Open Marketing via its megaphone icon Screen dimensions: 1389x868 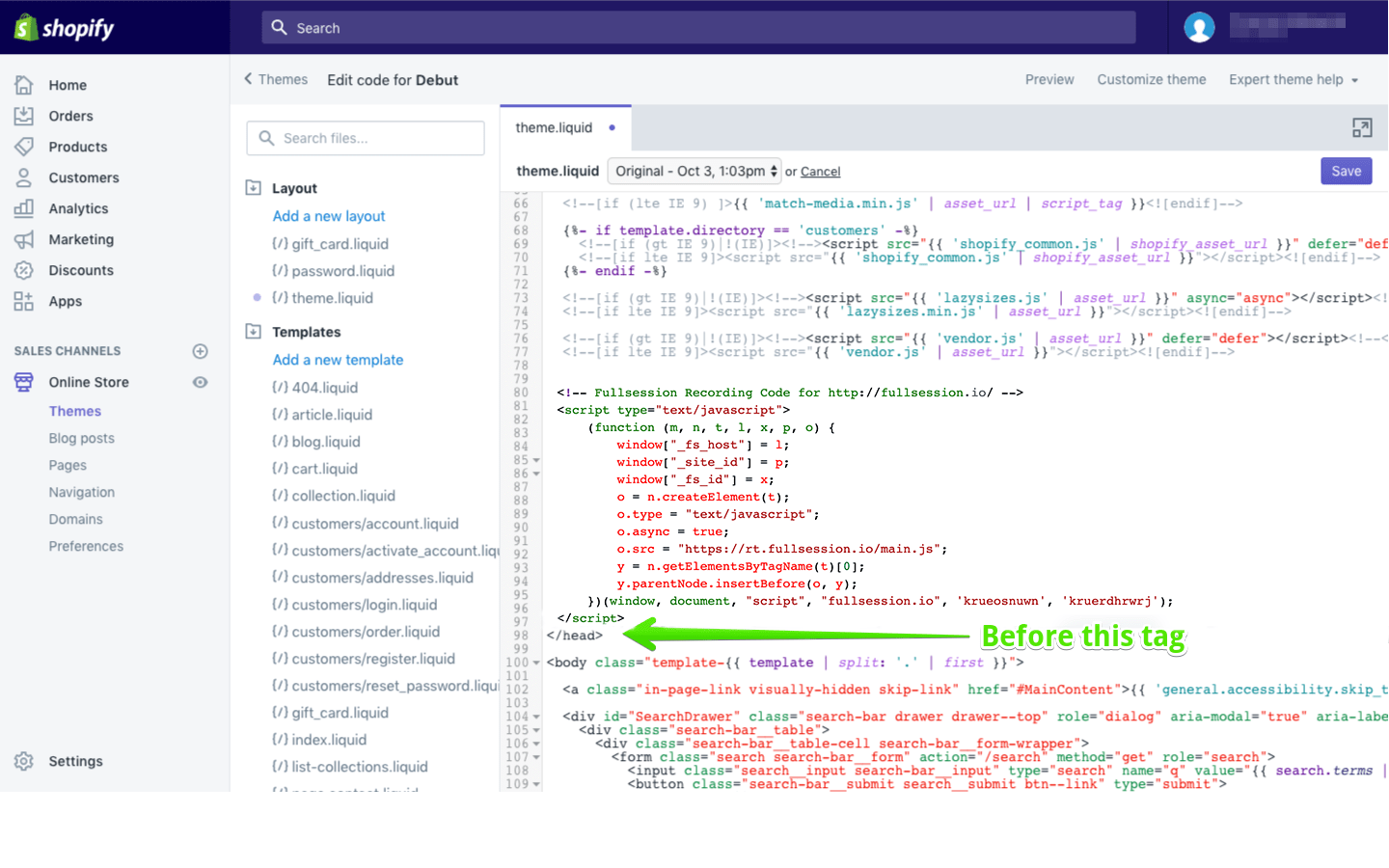pyautogui.click(x=24, y=239)
